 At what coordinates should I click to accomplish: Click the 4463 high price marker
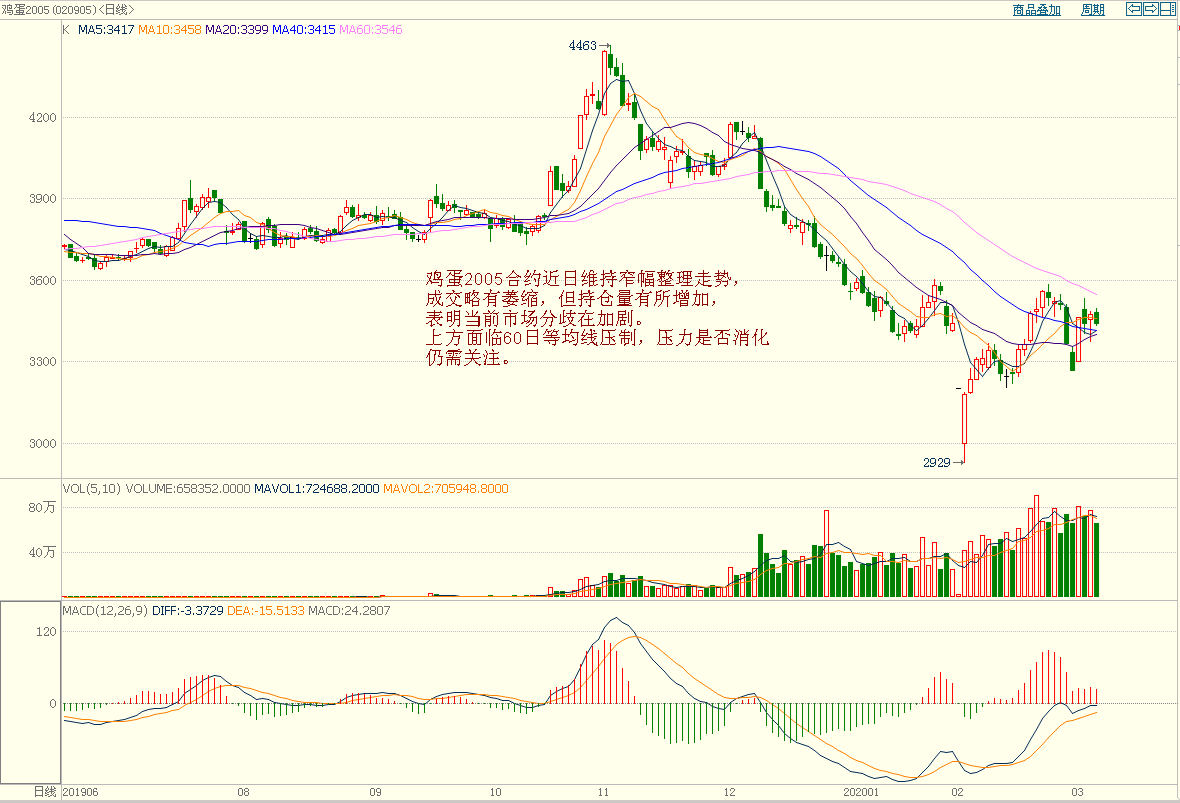(582, 46)
